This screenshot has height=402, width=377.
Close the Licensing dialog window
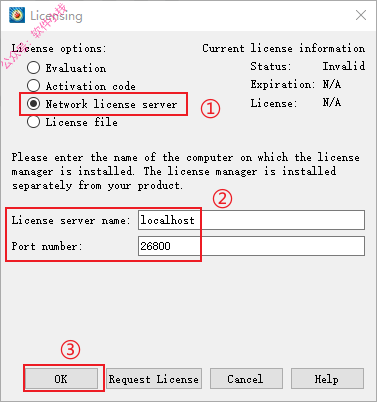[361, 15]
